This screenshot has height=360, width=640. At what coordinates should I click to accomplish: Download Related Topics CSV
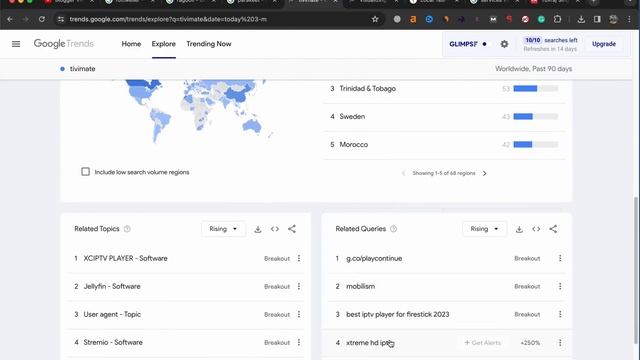258,229
